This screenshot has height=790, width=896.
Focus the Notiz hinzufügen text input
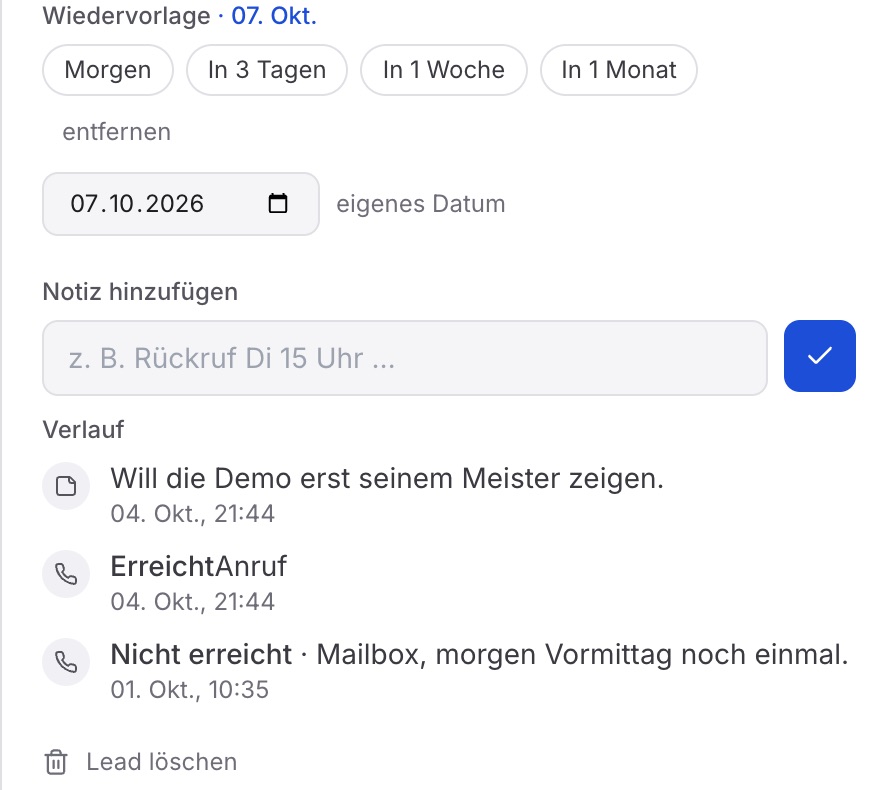405,358
